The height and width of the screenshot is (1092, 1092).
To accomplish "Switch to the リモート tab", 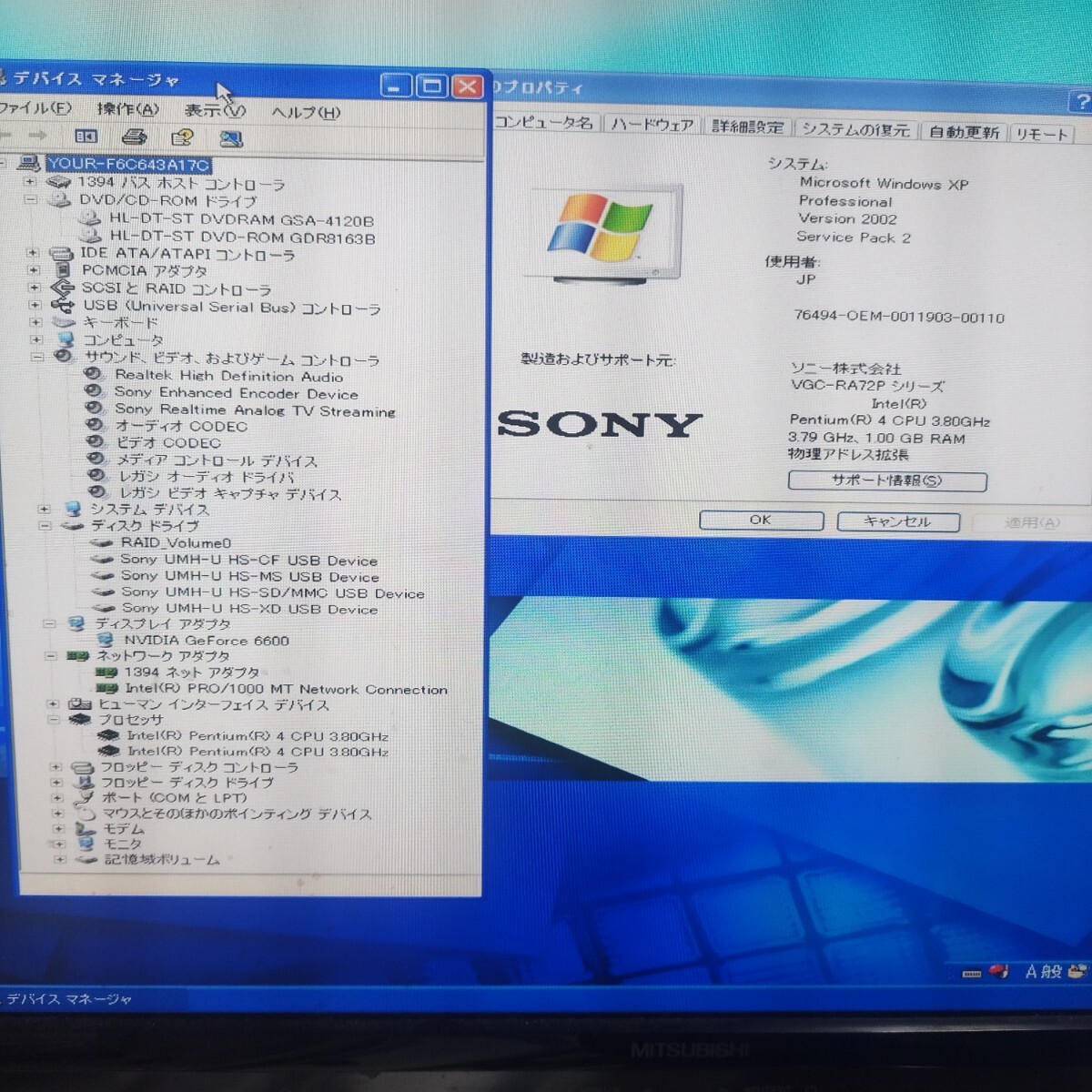I will tap(1042, 135).
